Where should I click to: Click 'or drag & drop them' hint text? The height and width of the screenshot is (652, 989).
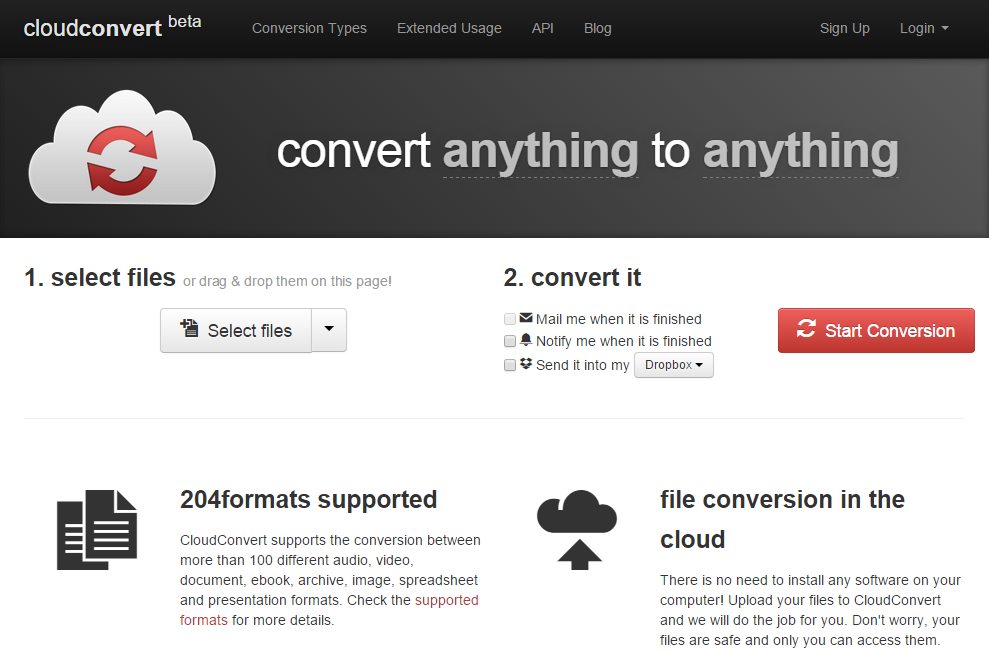(288, 281)
